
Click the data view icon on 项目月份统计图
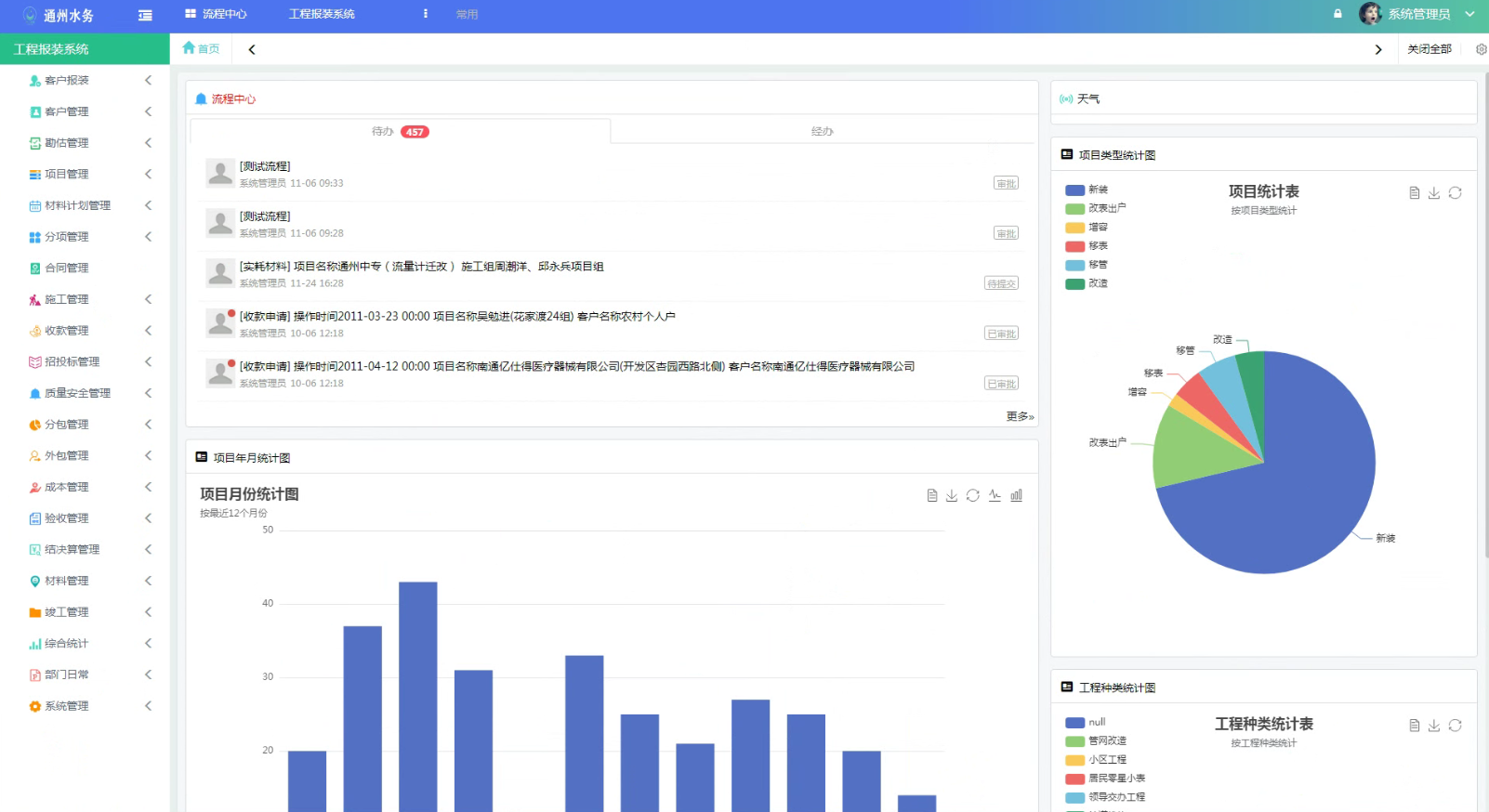[931, 495]
